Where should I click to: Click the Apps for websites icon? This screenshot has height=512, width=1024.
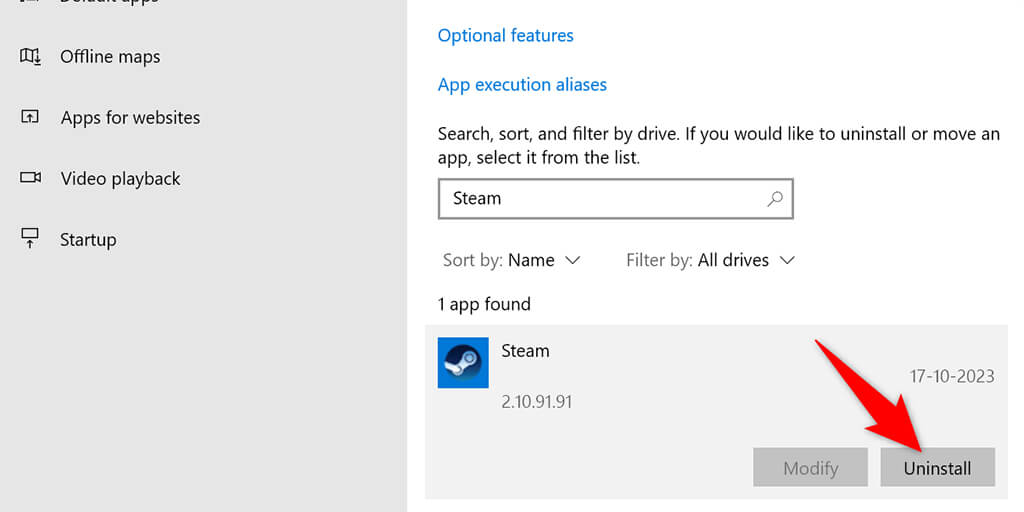(x=30, y=117)
